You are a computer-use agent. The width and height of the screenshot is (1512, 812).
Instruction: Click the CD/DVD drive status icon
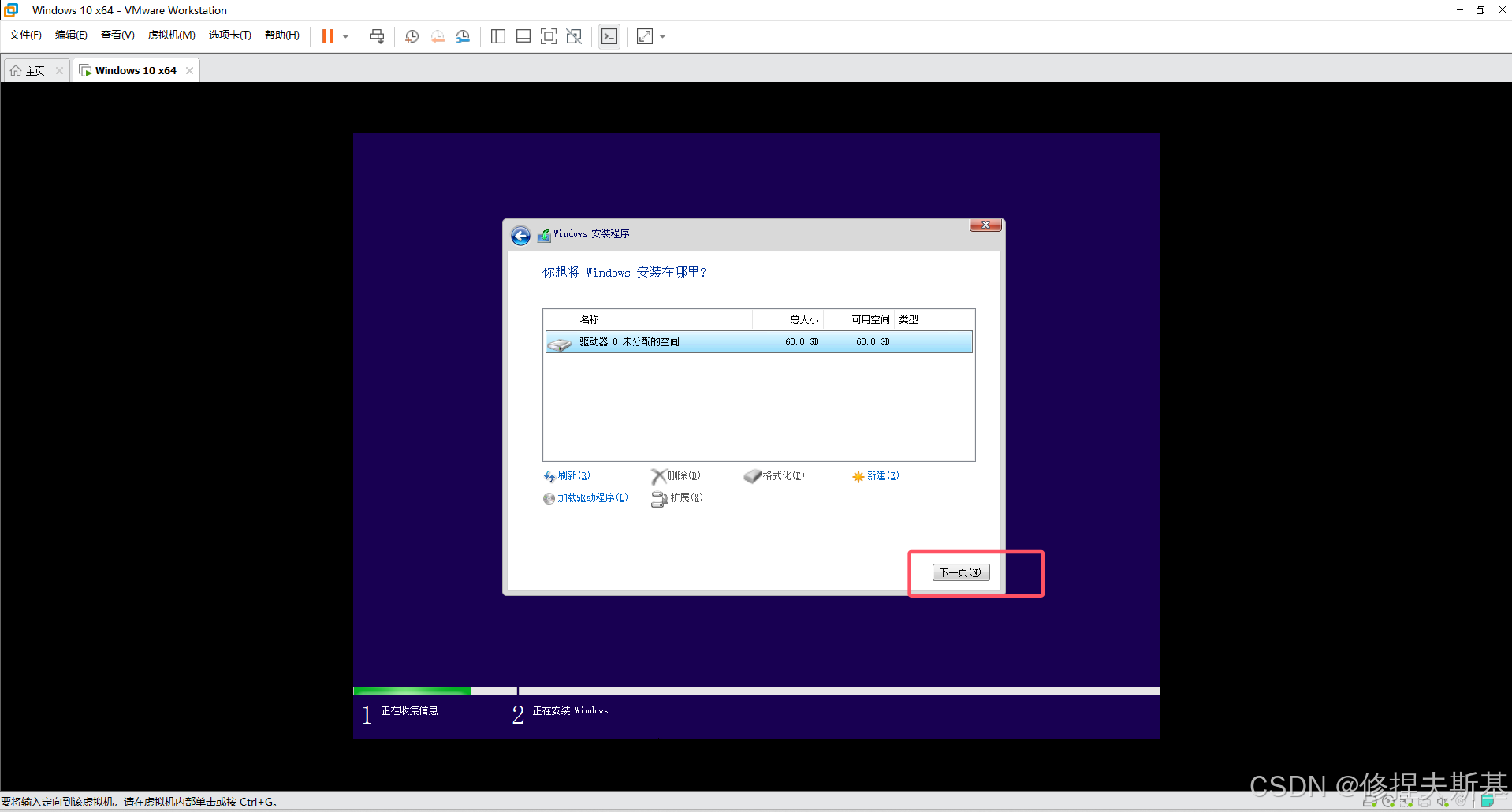[1388, 802]
